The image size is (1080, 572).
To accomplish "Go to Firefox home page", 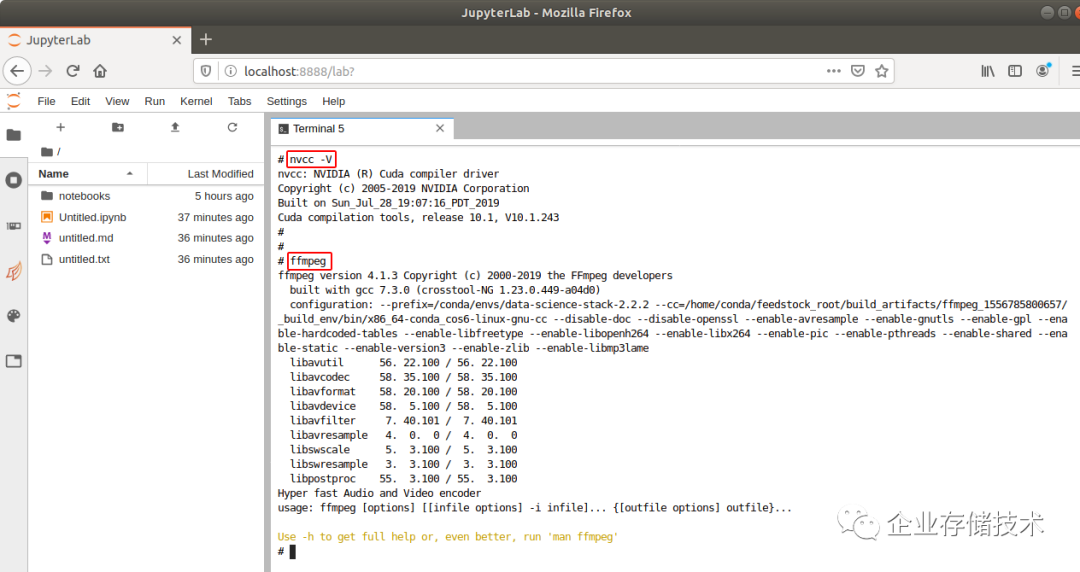I will pyautogui.click(x=100, y=71).
